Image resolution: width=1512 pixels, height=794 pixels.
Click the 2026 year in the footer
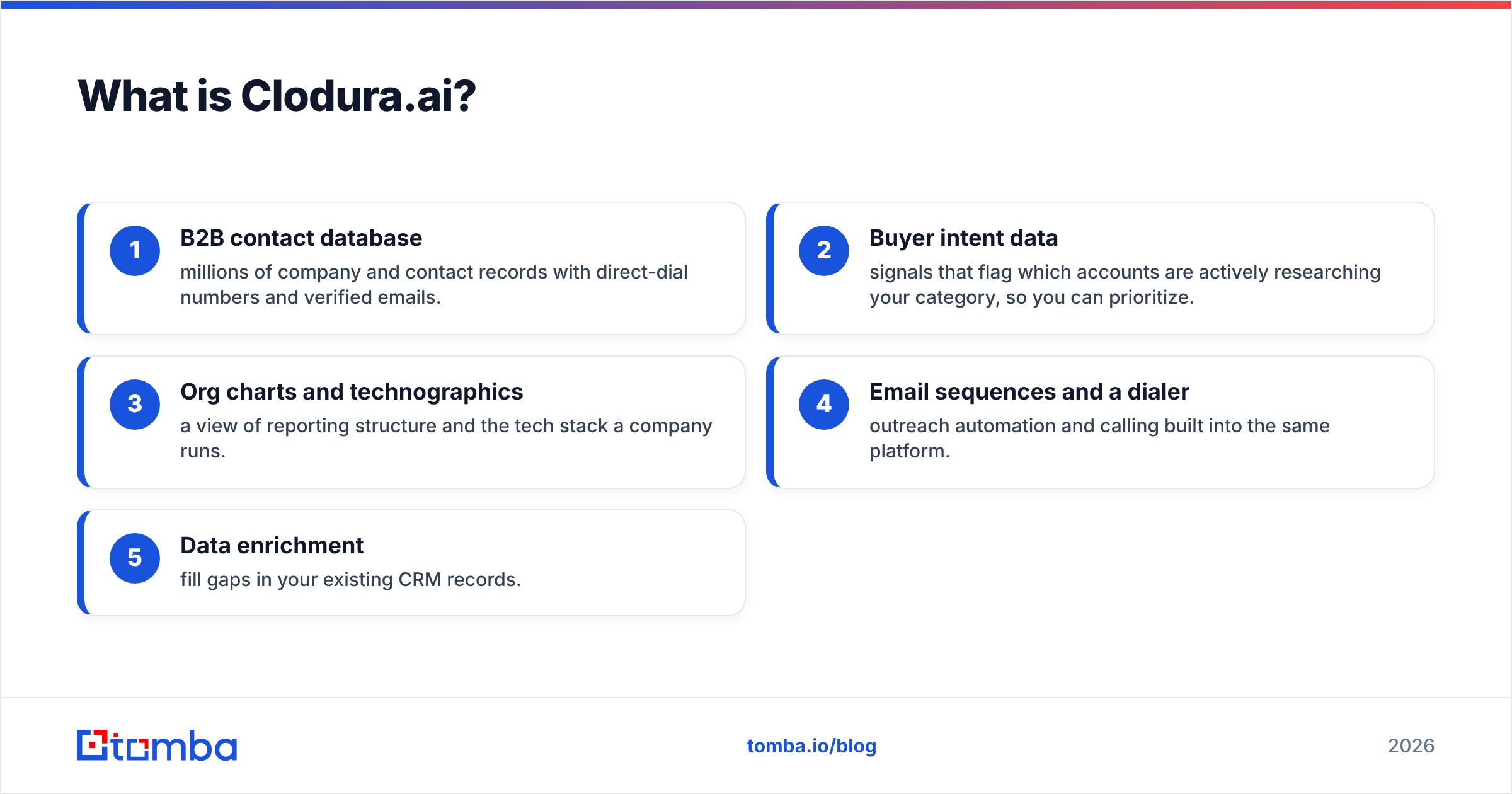[x=1411, y=746]
